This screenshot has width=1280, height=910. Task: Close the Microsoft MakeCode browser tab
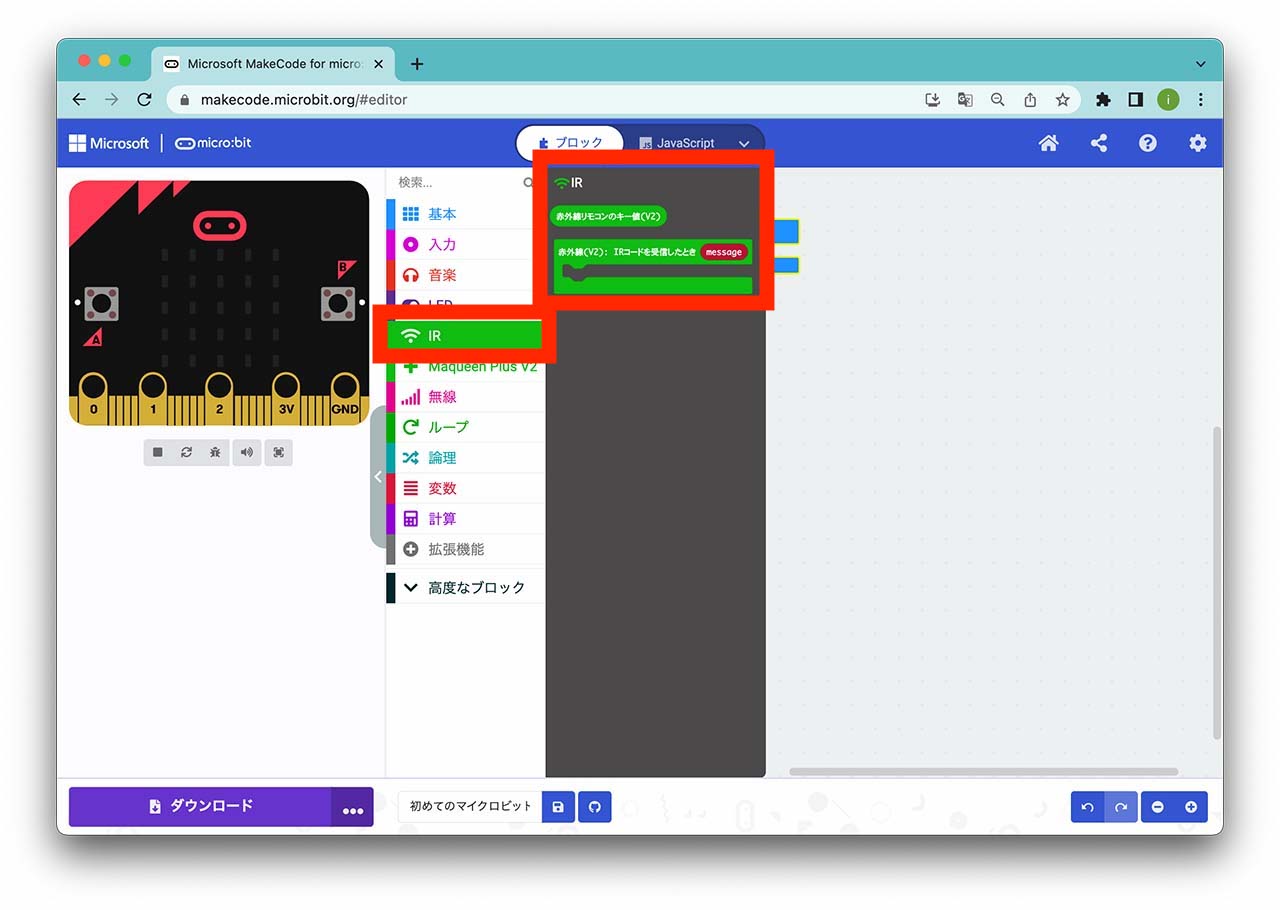coord(378,64)
